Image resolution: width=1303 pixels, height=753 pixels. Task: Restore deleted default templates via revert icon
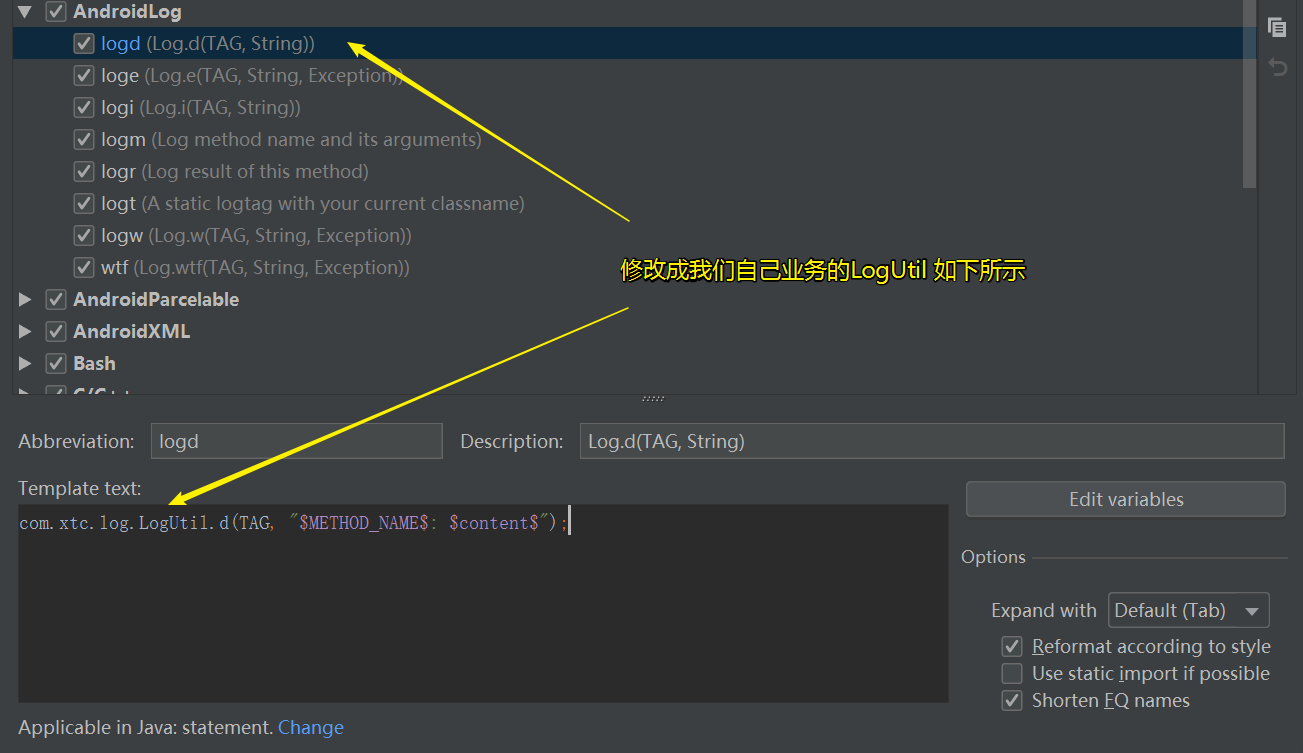[1277, 66]
